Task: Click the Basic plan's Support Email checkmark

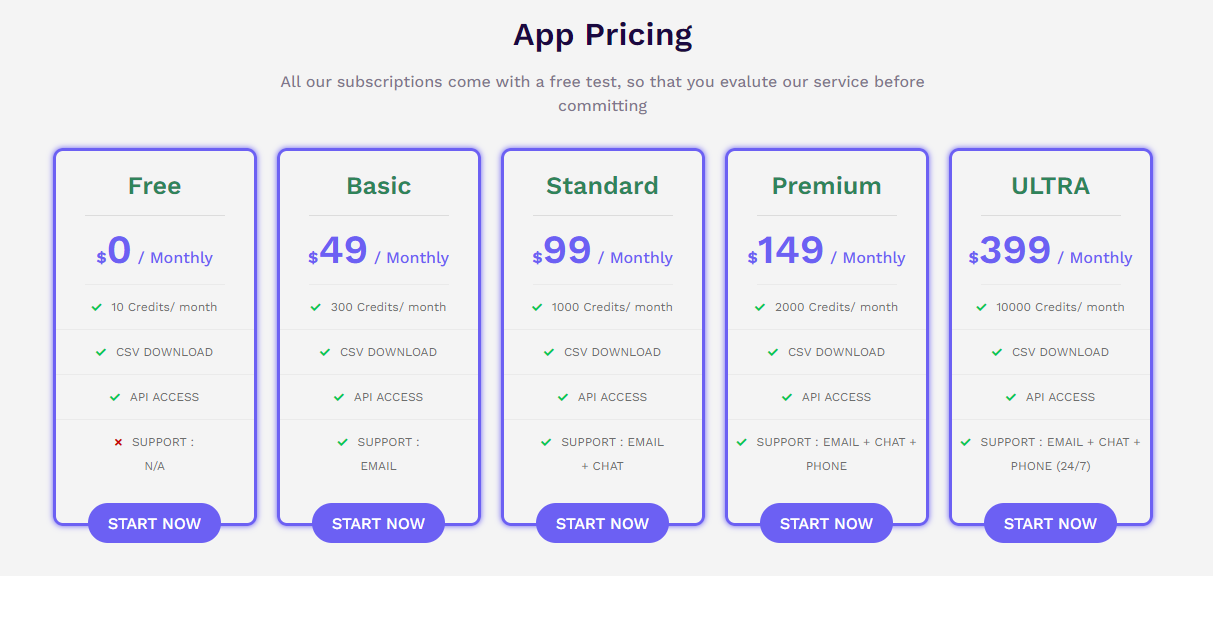Action: pyautogui.click(x=343, y=442)
